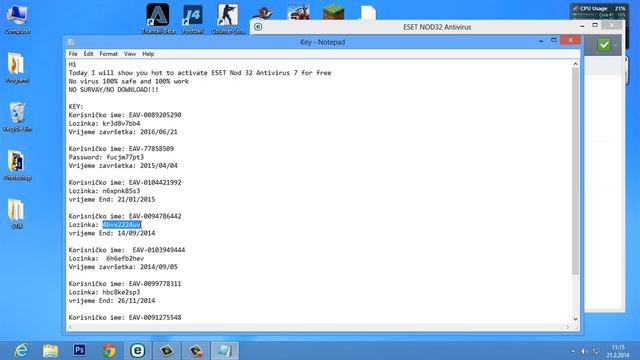Click the username text EAV-0099778311
The image size is (640, 360).
click(x=155, y=284)
